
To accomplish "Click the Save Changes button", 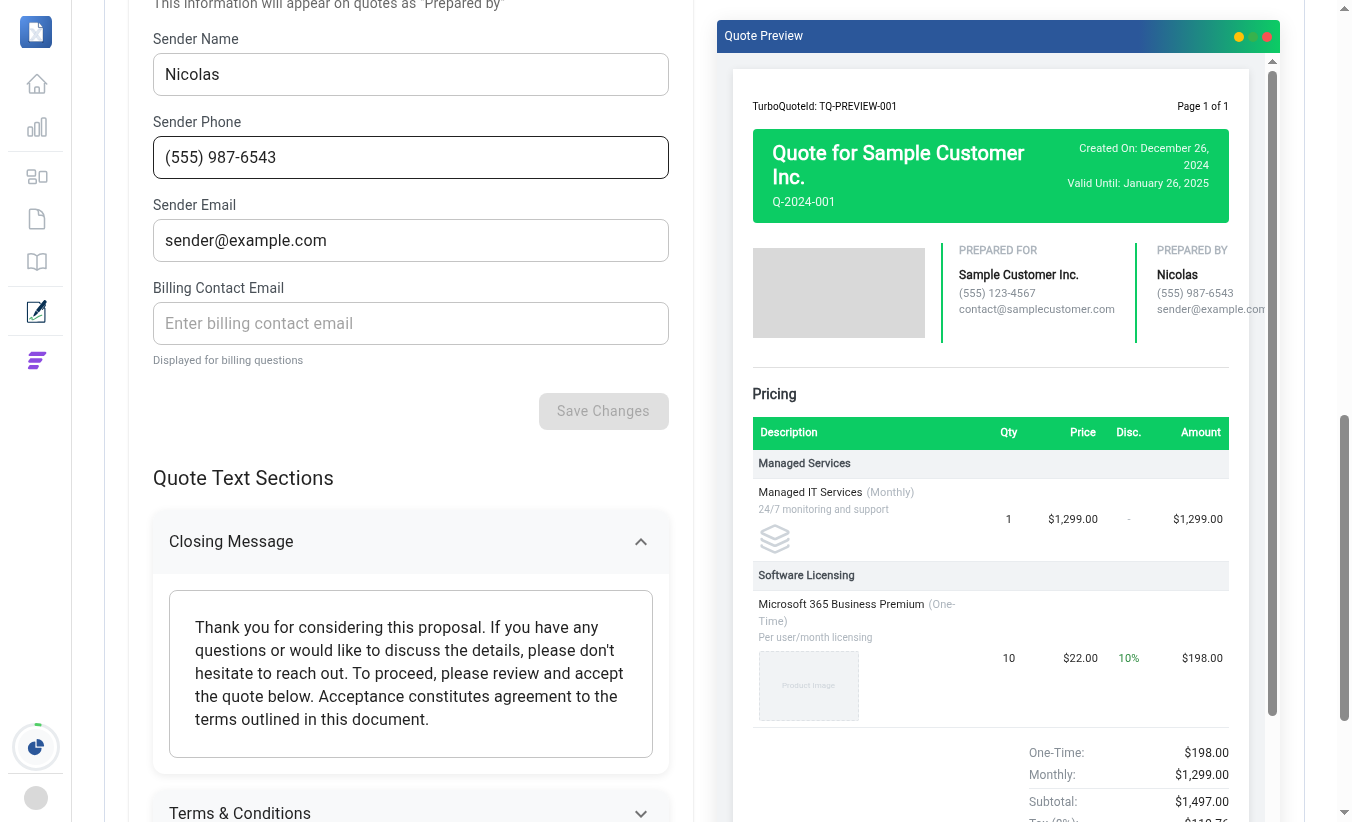I will pyautogui.click(x=604, y=411).
